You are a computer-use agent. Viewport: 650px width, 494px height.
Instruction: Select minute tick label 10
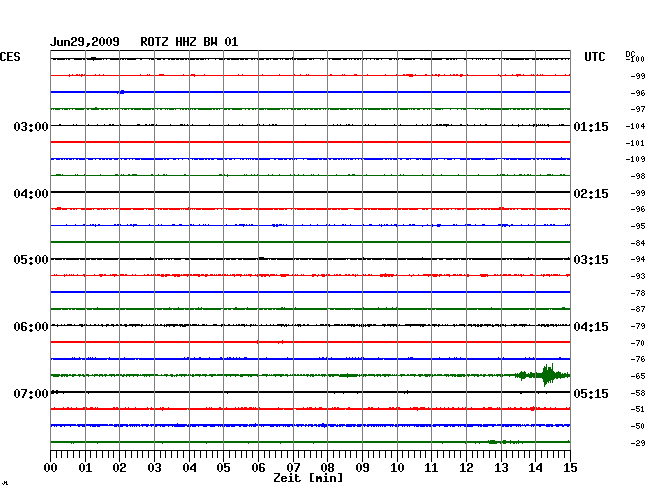[397, 468]
